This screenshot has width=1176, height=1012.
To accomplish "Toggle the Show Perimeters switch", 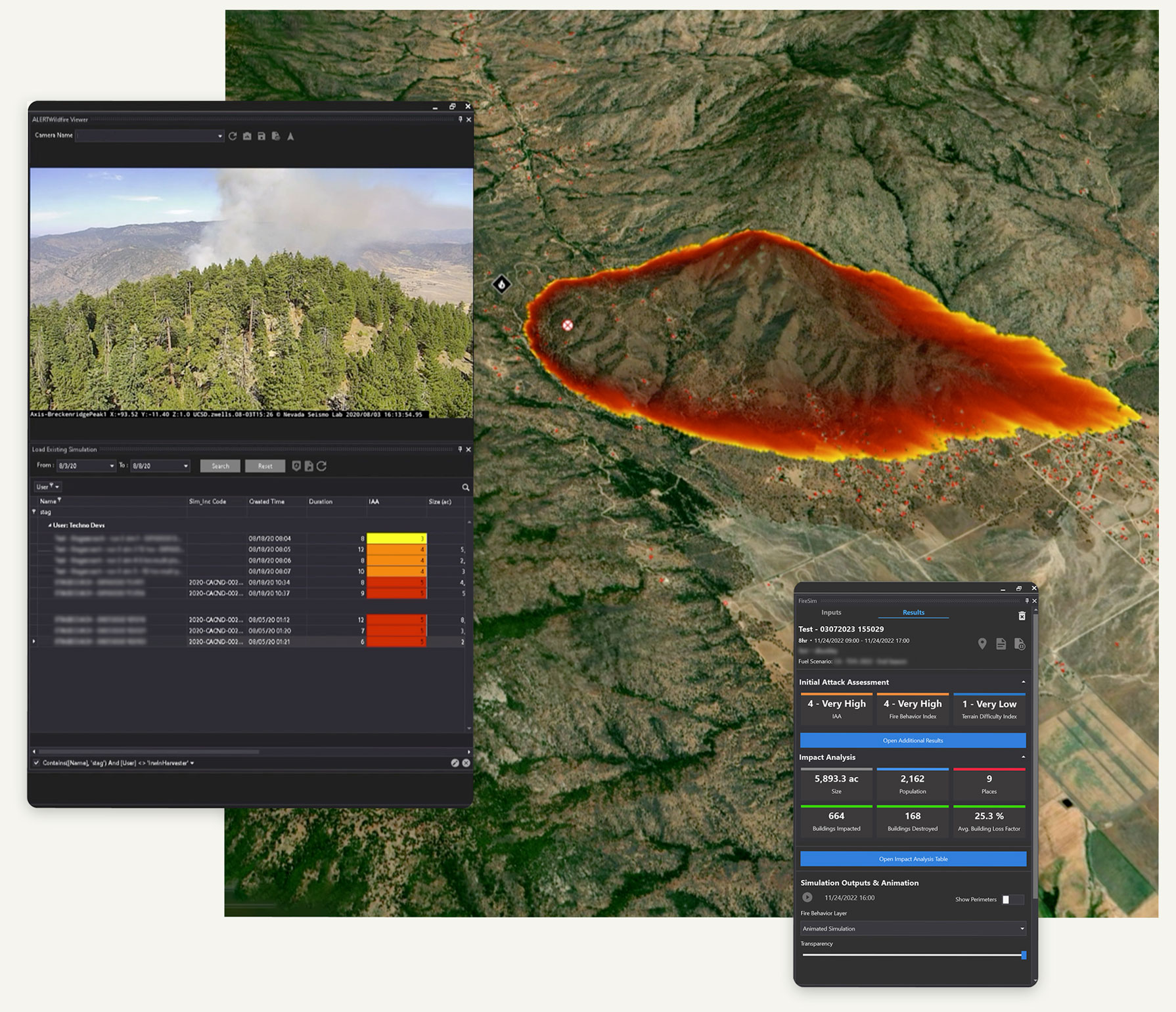I will [1012, 899].
